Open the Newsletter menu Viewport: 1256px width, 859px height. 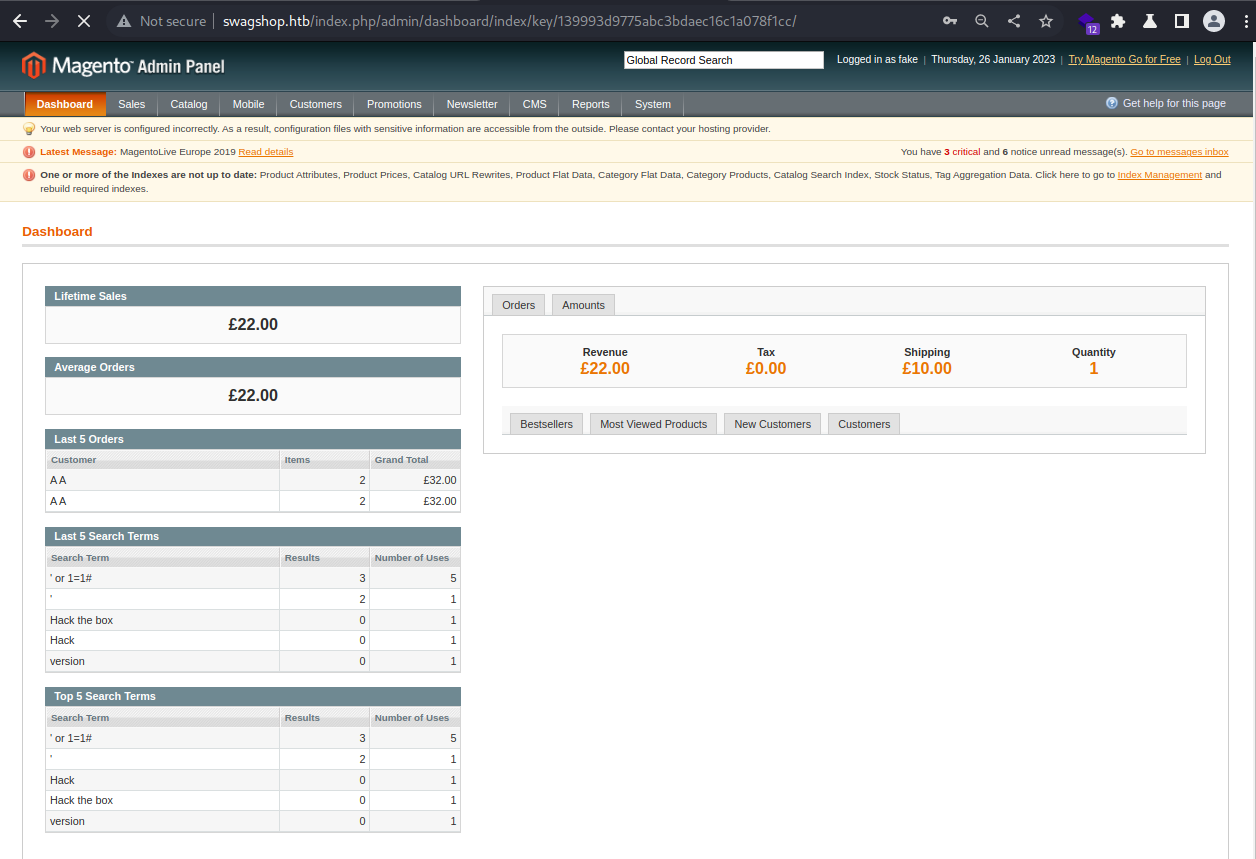[x=472, y=104]
